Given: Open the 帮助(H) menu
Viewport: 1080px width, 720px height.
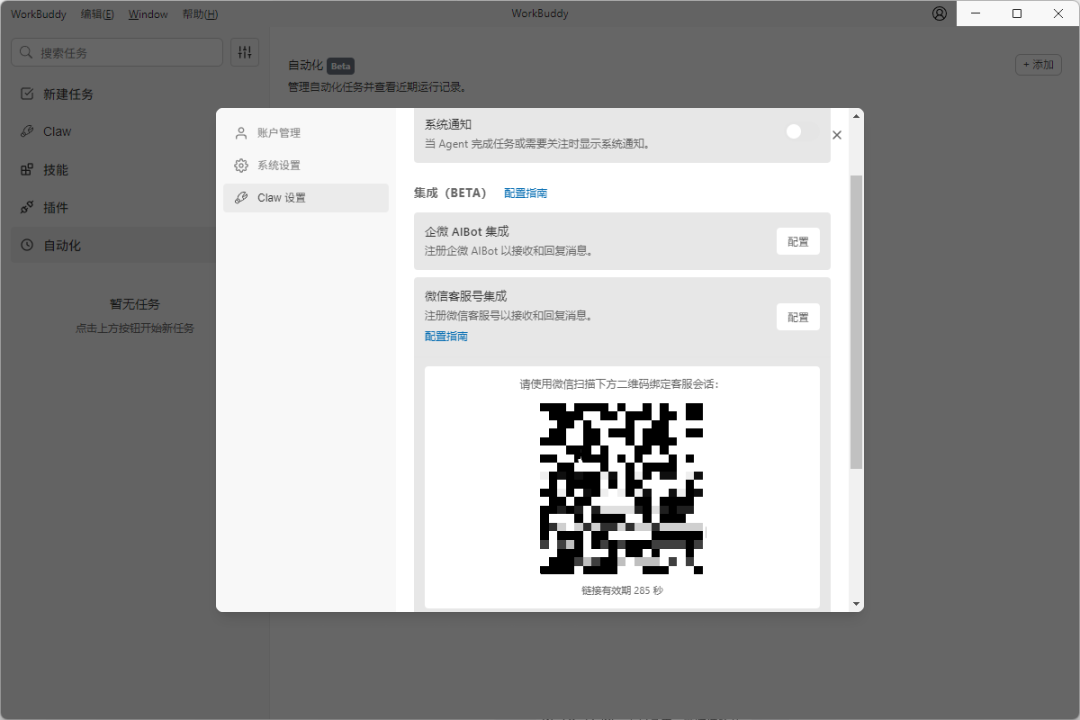Looking at the screenshot, I should pyautogui.click(x=200, y=14).
